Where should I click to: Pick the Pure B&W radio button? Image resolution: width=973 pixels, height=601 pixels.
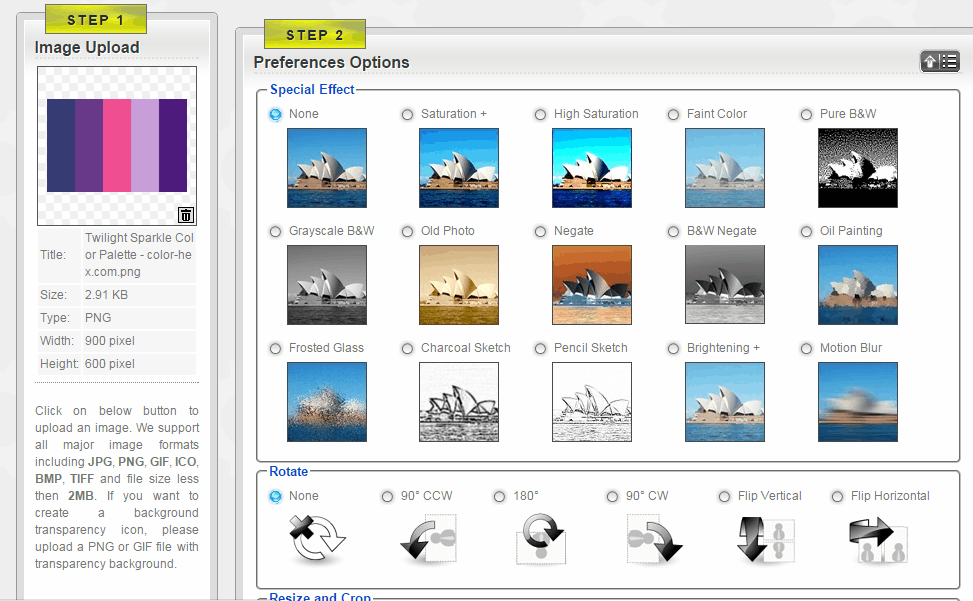coord(806,115)
